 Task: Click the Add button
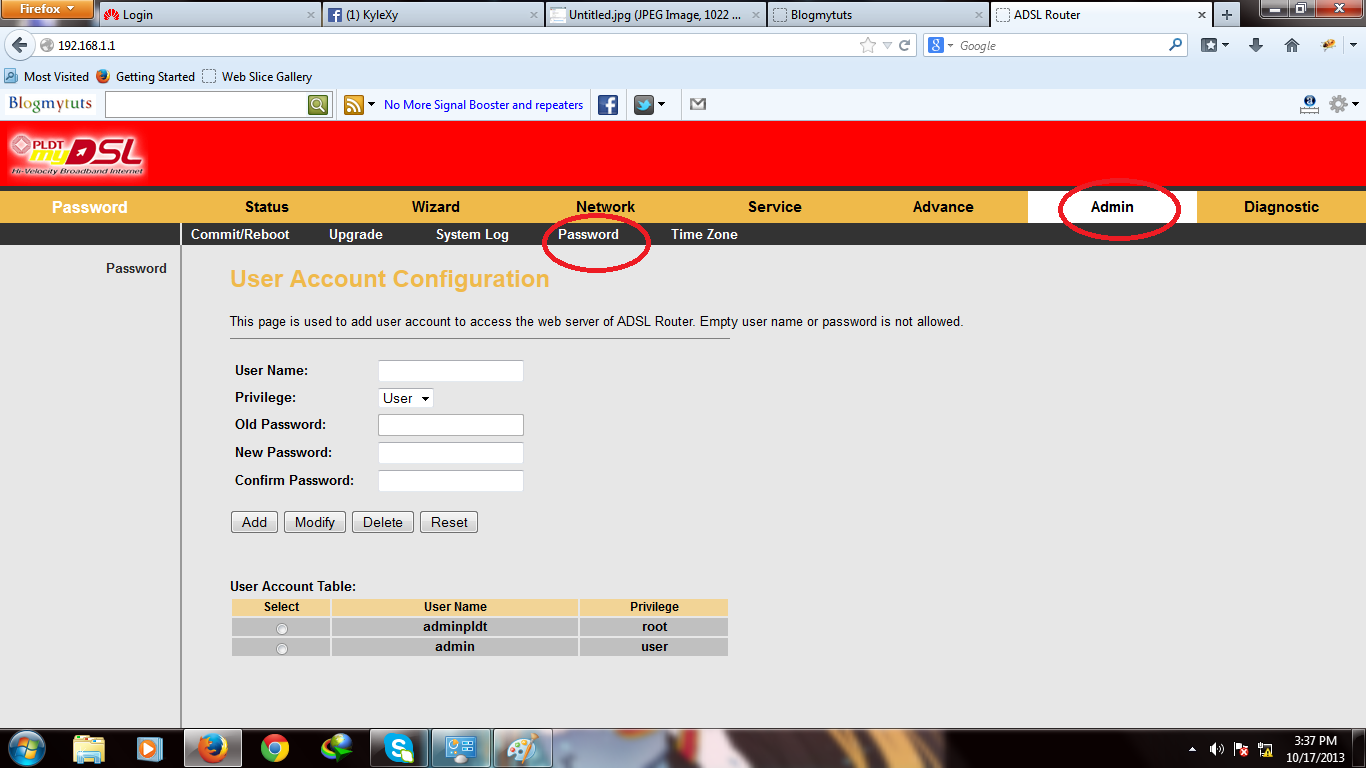click(x=254, y=522)
